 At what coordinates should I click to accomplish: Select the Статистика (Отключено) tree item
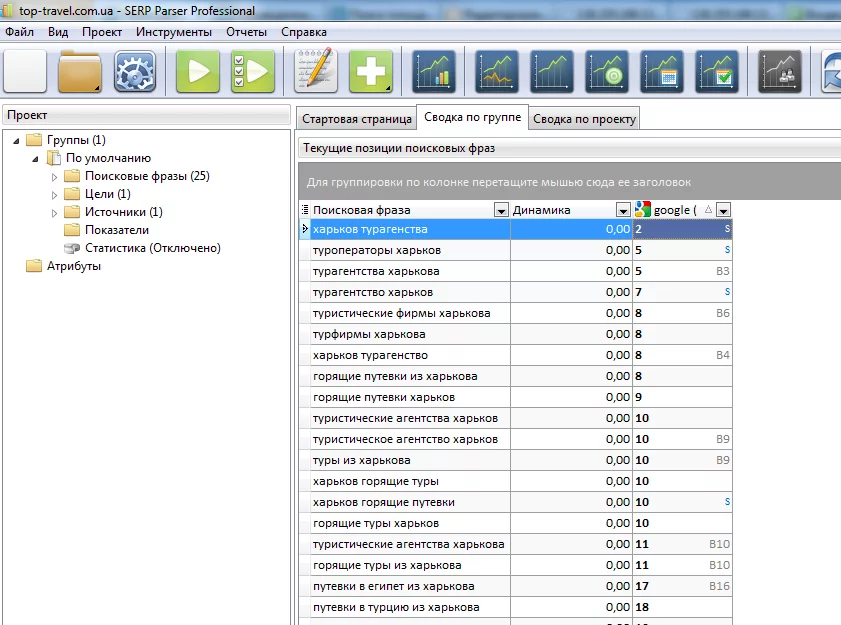click(x=152, y=248)
